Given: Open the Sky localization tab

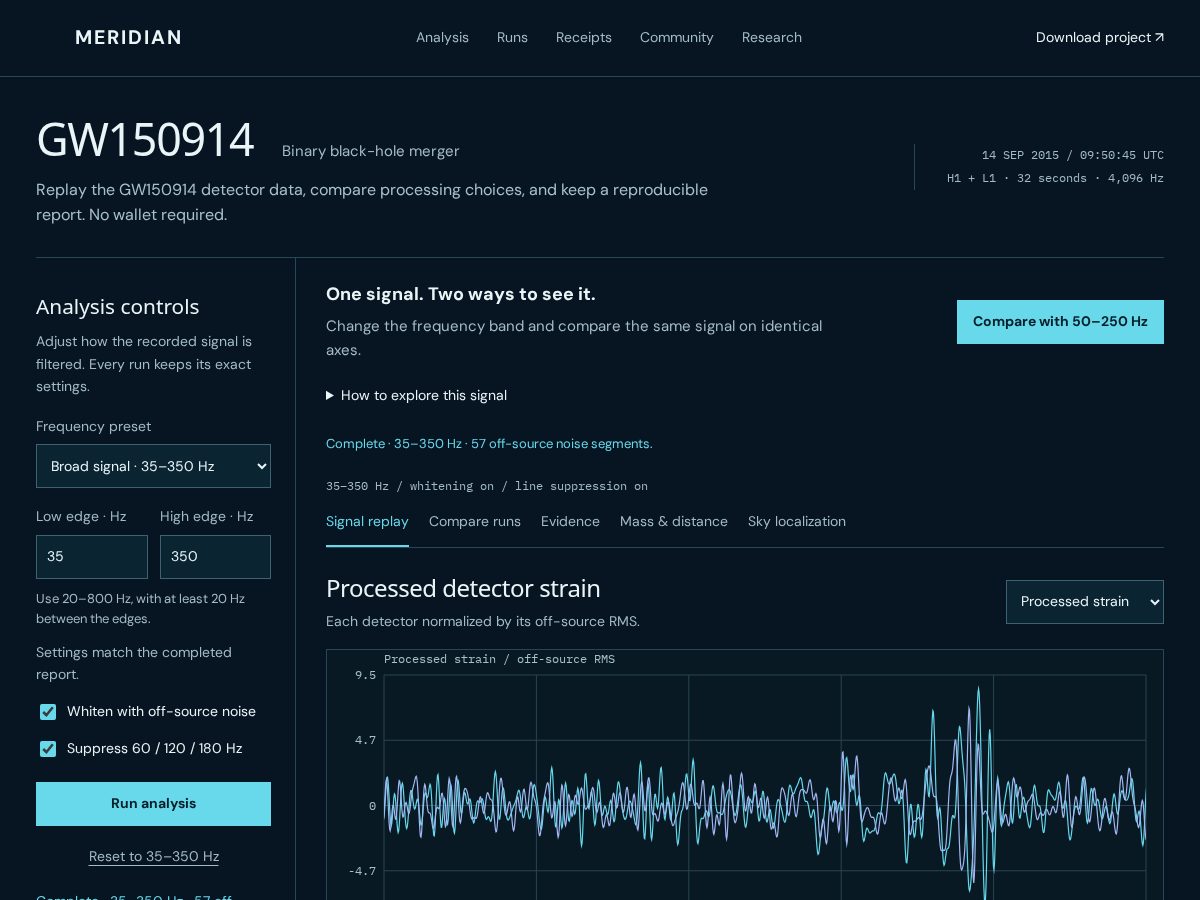Looking at the screenshot, I should (x=797, y=522).
